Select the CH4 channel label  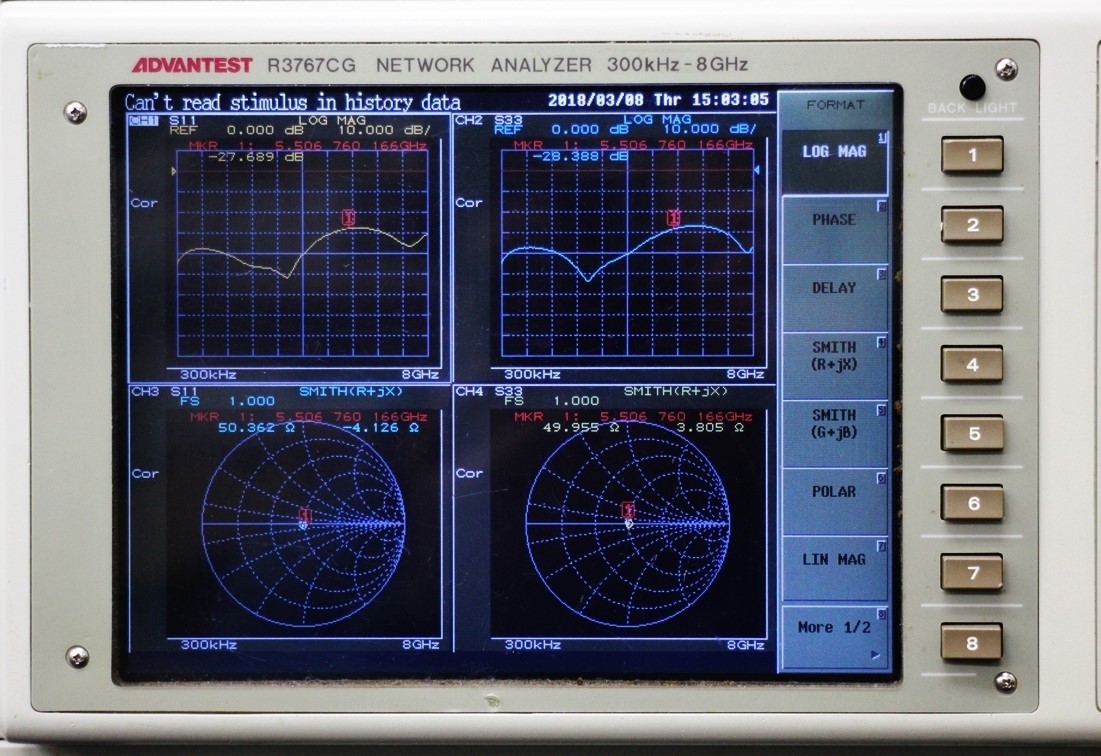tap(469, 391)
